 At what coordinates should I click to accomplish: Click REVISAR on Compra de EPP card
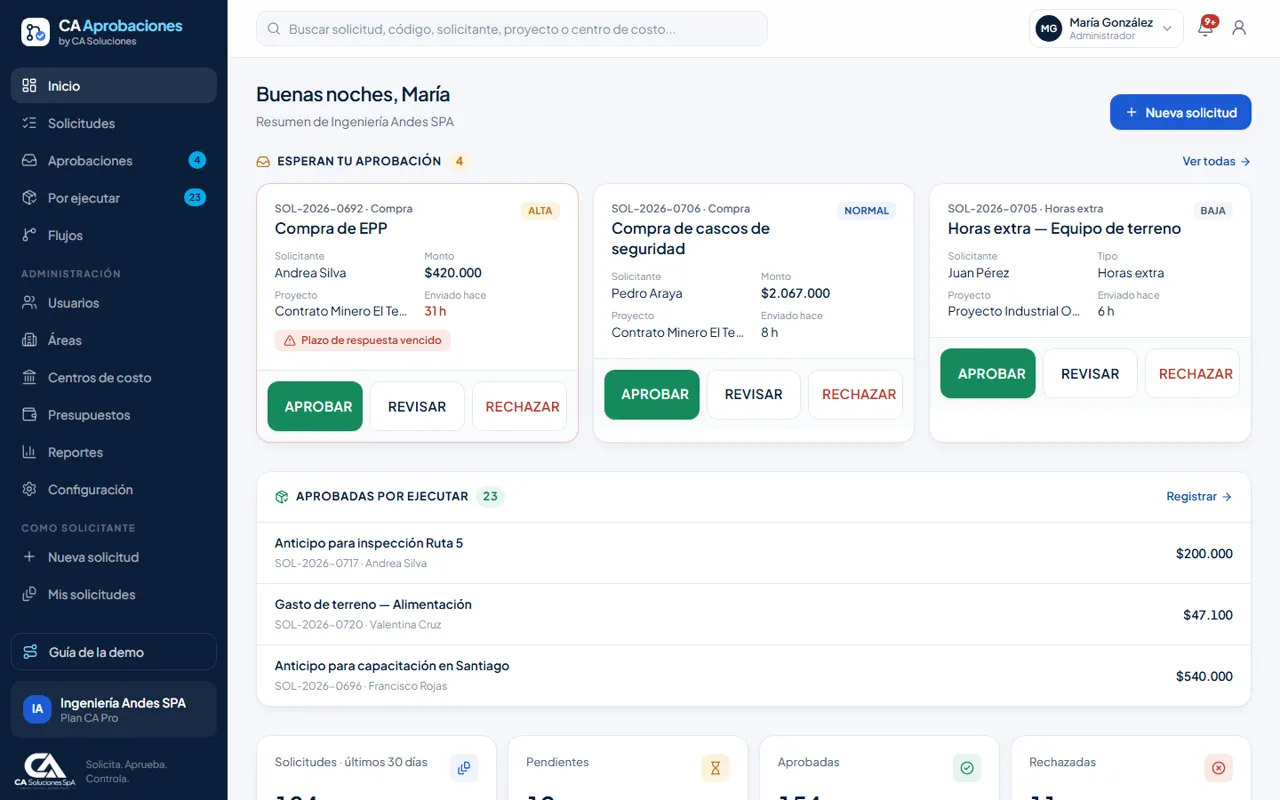click(417, 406)
